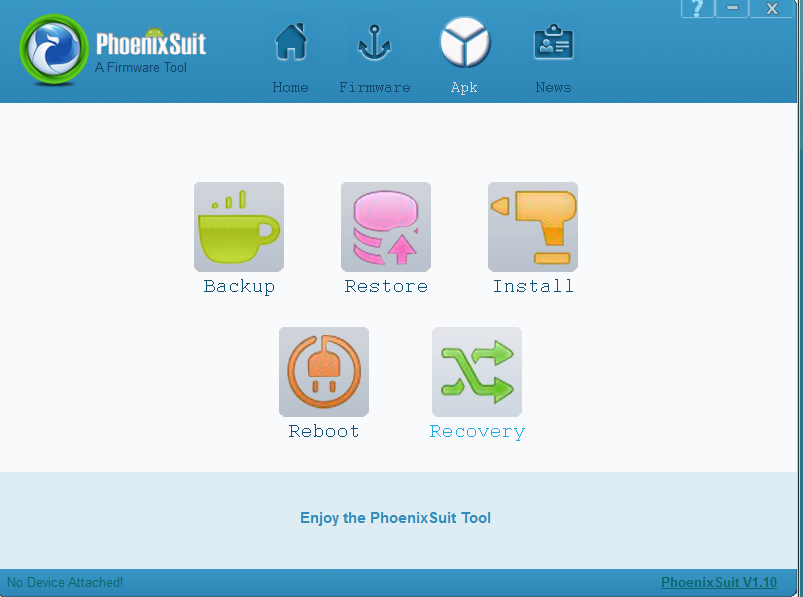This screenshot has width=803, height=597.
Task: Click the Restore text label
Action: coord(386,286)
